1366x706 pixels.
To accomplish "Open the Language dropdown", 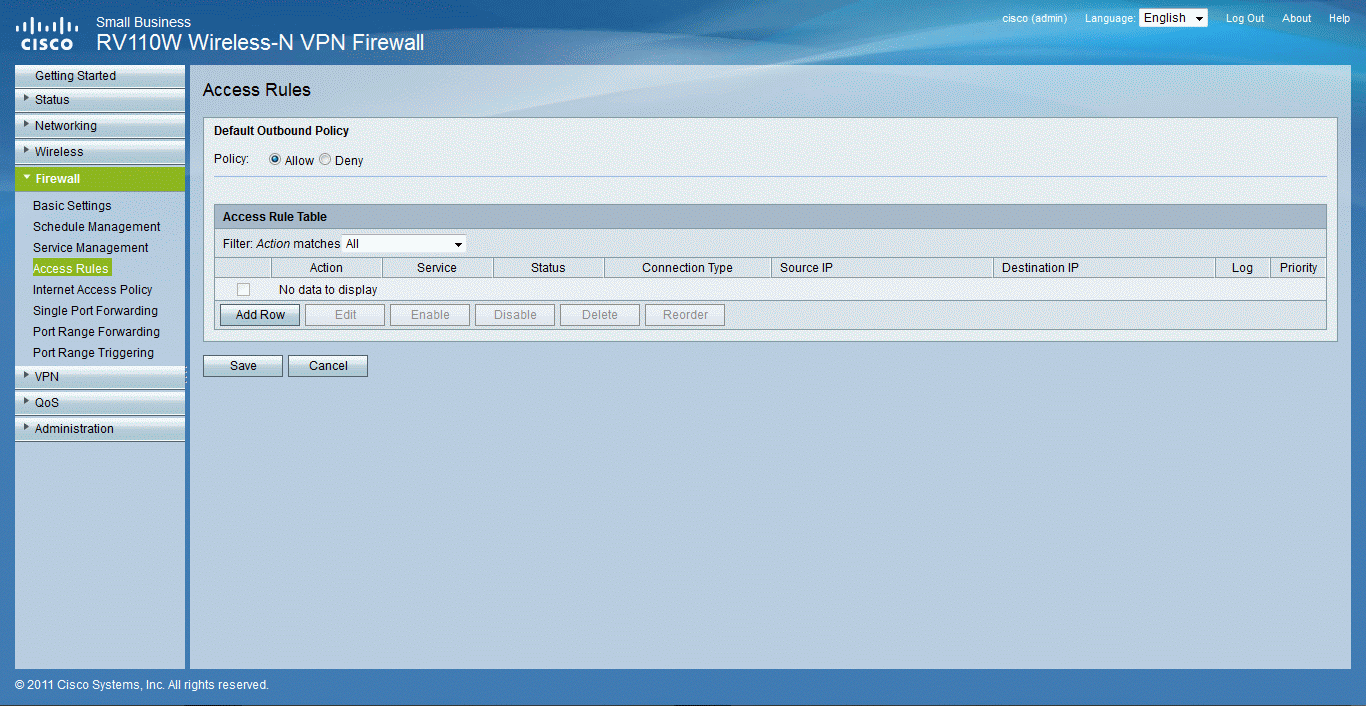I will click(1173, 18).
